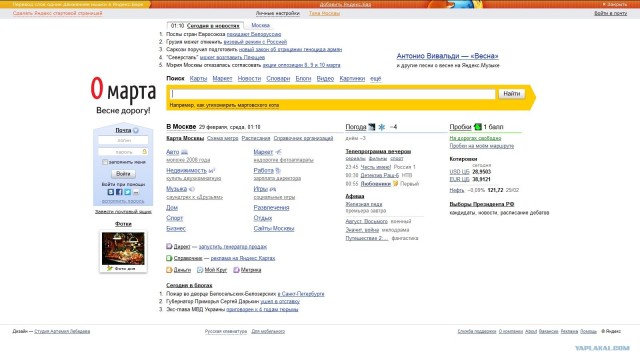Click the USD ЦБ exchange rate link
This screenshot has width=640, height=360.
pos(459,172)
